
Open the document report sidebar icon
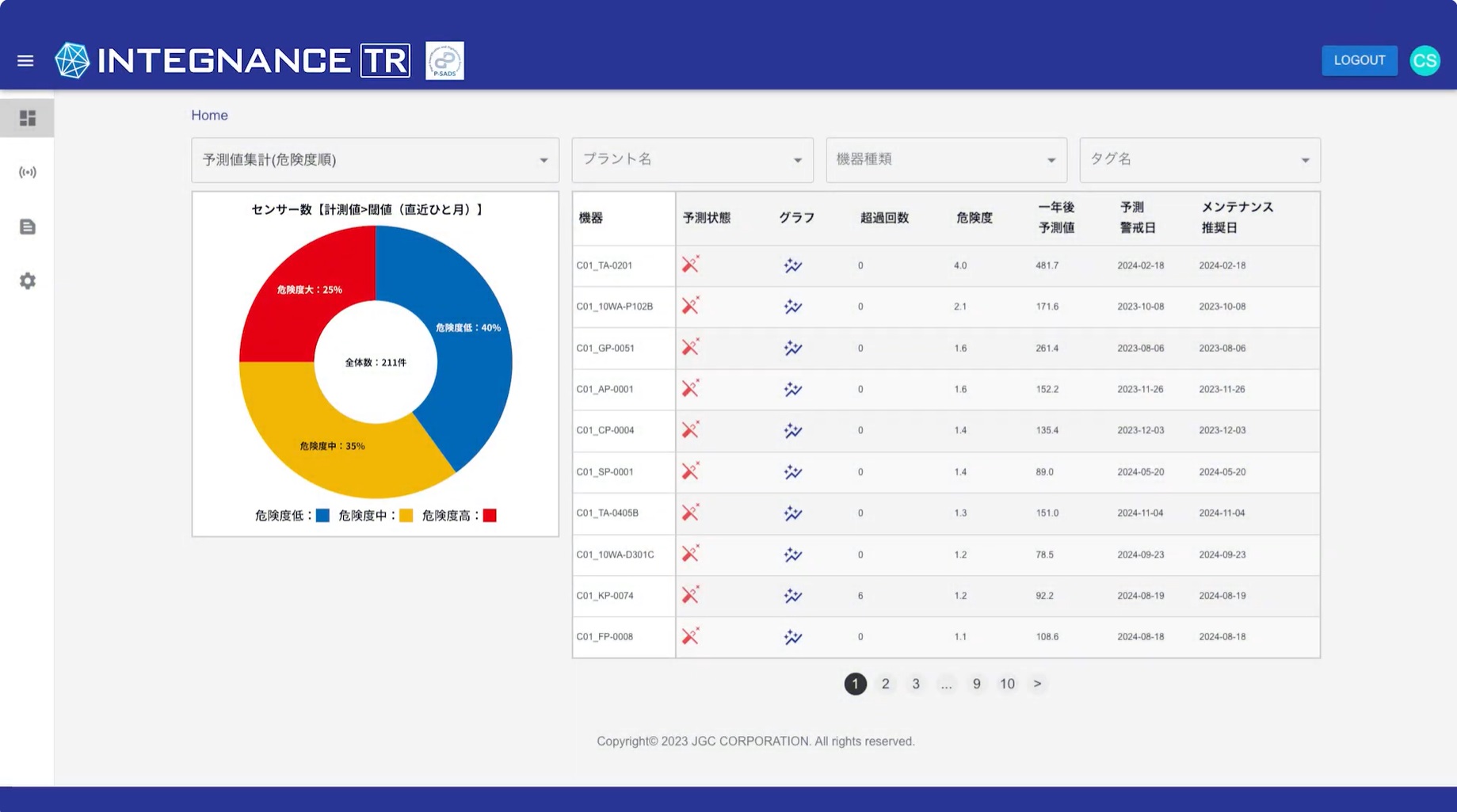[28, 227]
